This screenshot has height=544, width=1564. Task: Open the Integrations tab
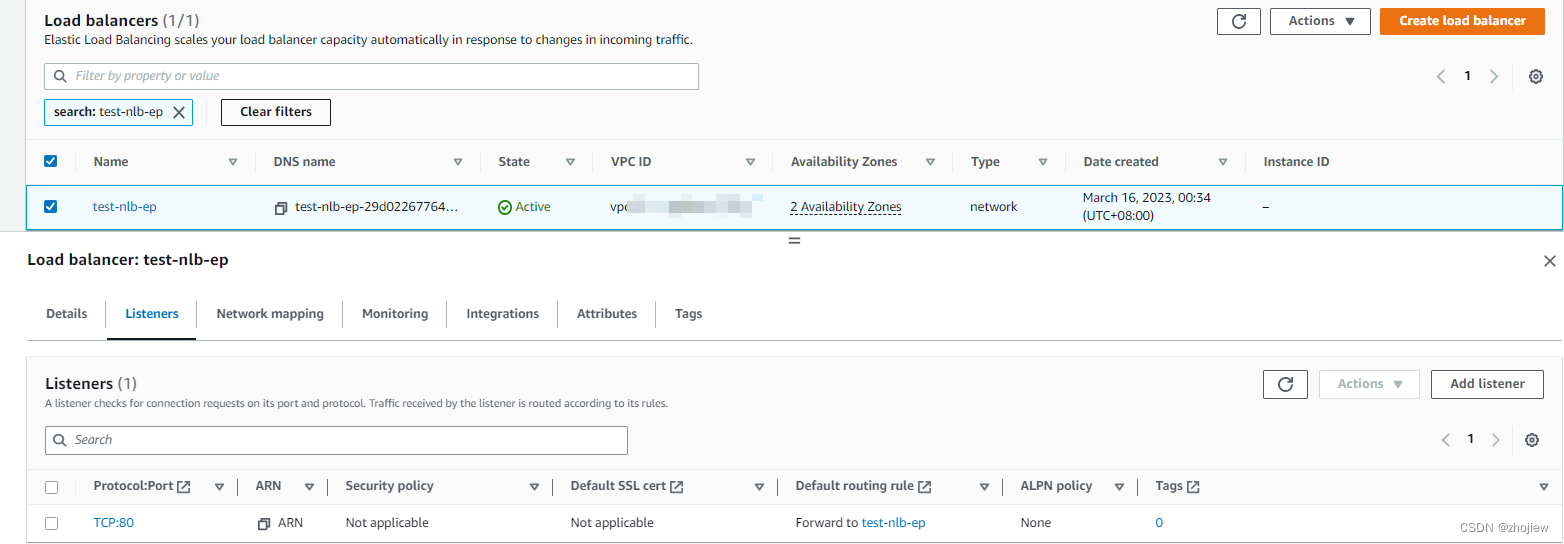click(x=503, y=314)
